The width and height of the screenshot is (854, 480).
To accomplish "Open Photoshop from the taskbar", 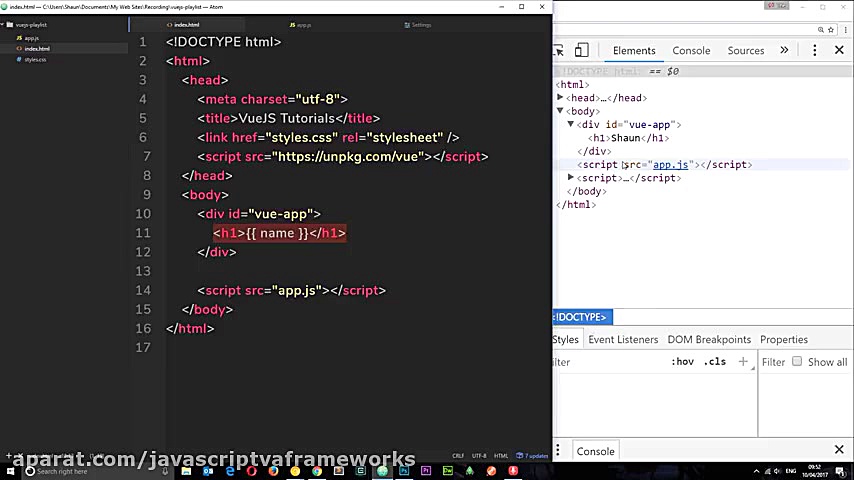I will (x=404, y=471).
